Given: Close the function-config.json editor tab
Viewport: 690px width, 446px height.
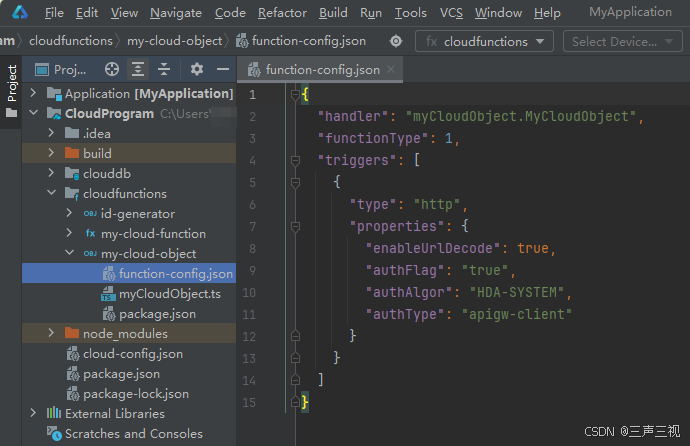Looking at the screenshot, I should [391, 69].
